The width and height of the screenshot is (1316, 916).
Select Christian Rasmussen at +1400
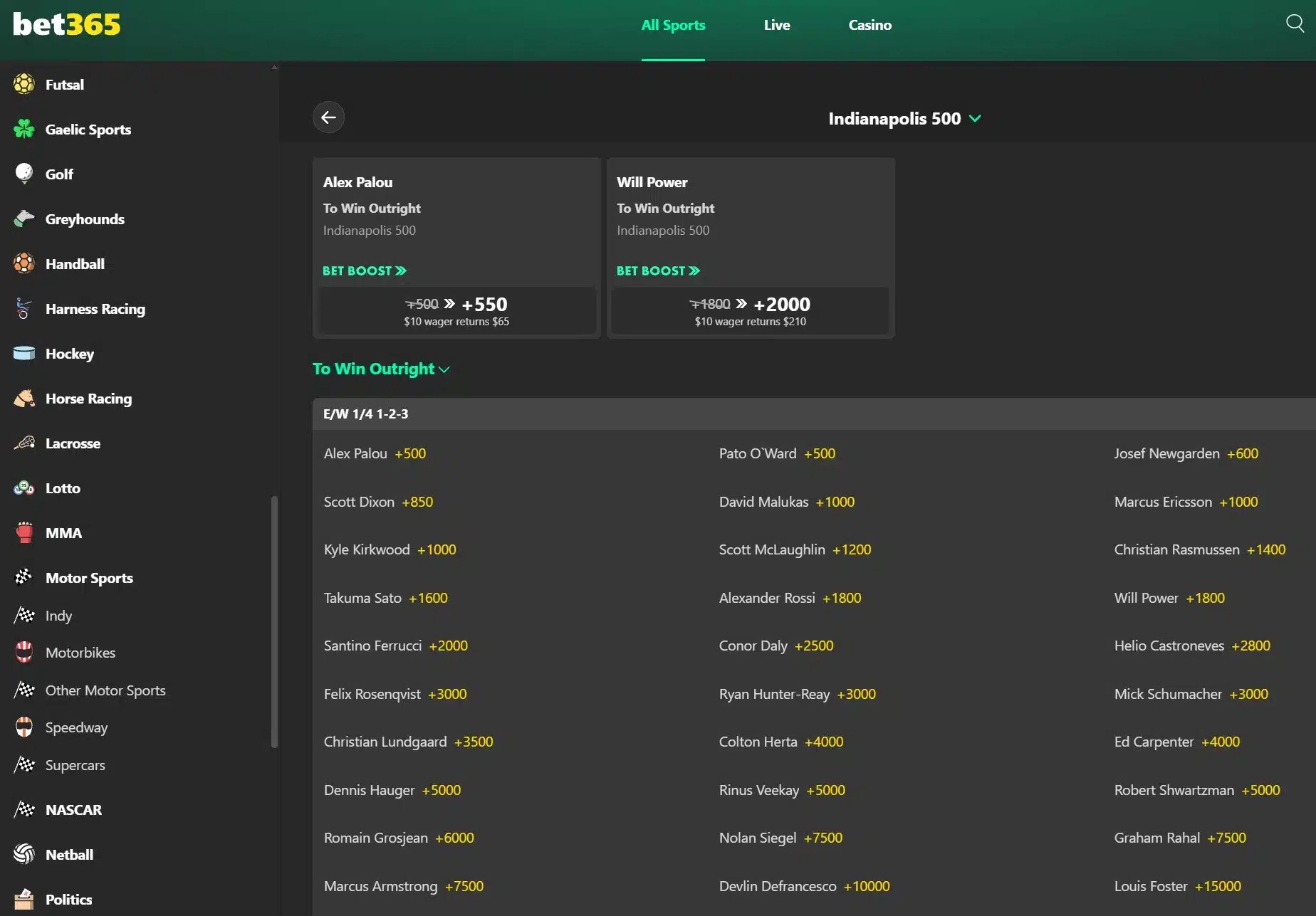pyautogui.click(x=1199, y=549)
